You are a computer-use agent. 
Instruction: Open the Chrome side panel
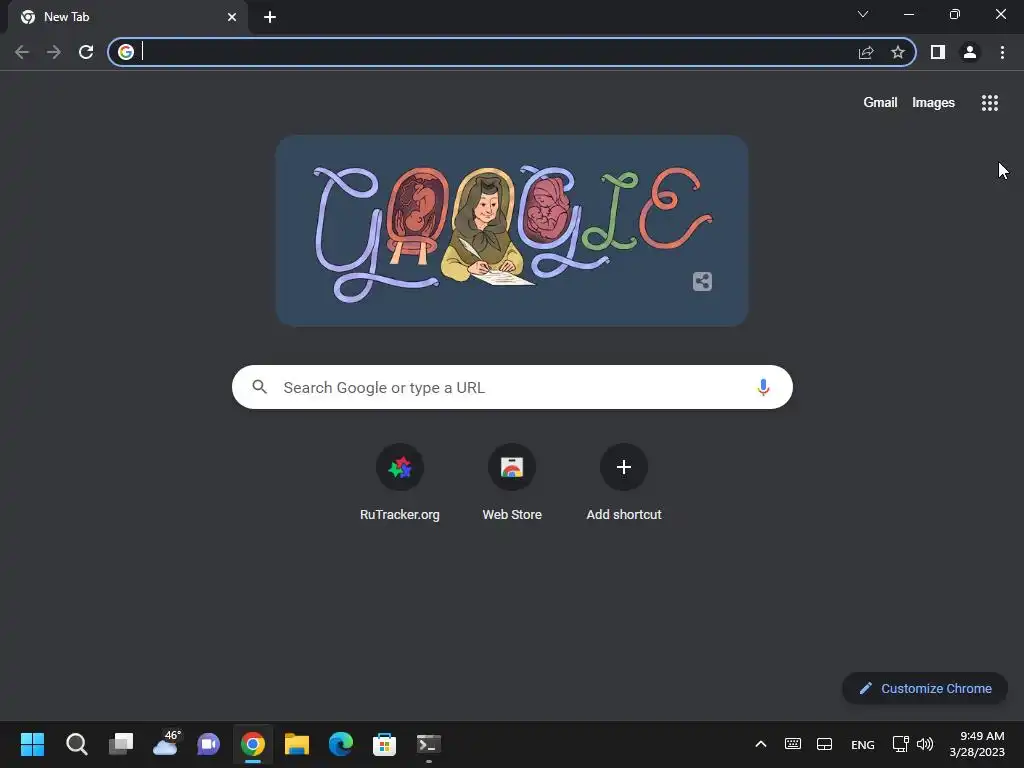point(938,52)
